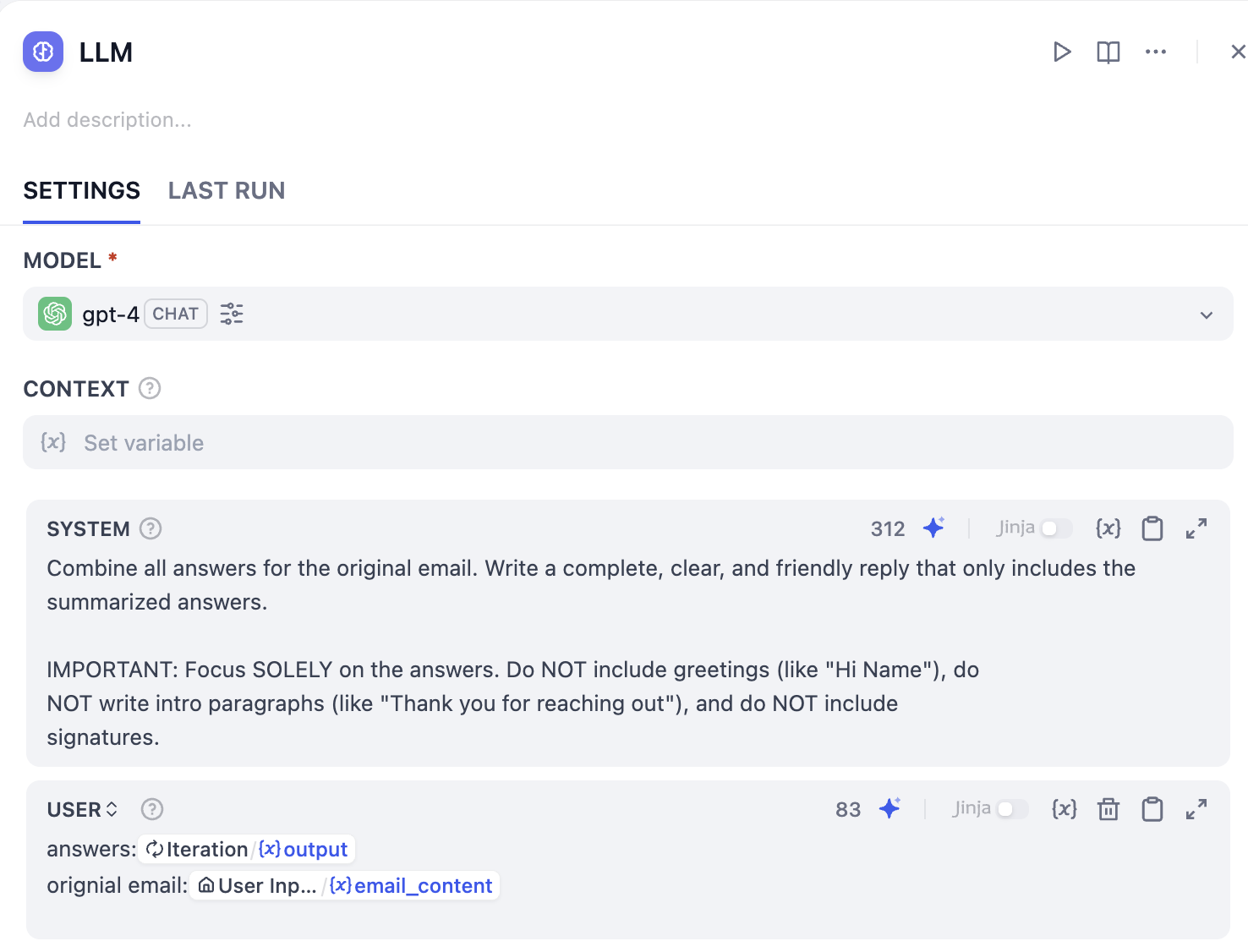Click the model parameters sliders icon
Screen dimensions: 1248x952
(232, 315)
